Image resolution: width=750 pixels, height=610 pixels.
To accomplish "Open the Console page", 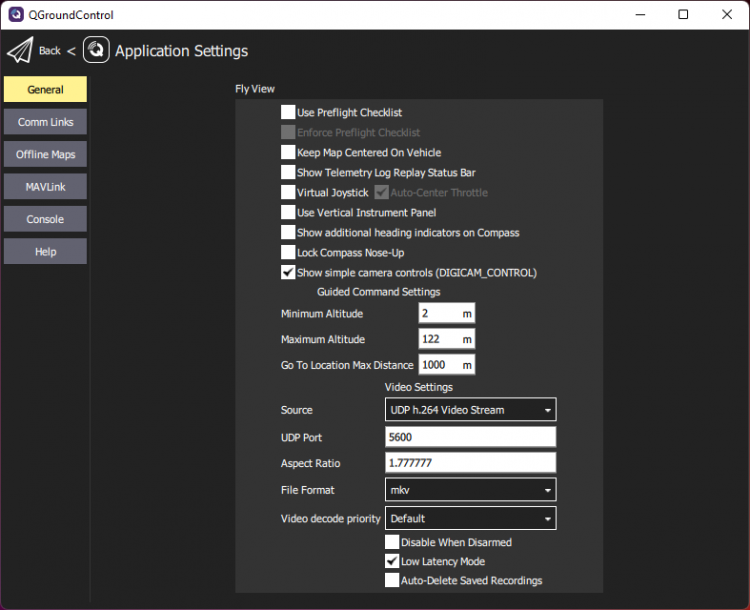I will click(x=45, y=219).
